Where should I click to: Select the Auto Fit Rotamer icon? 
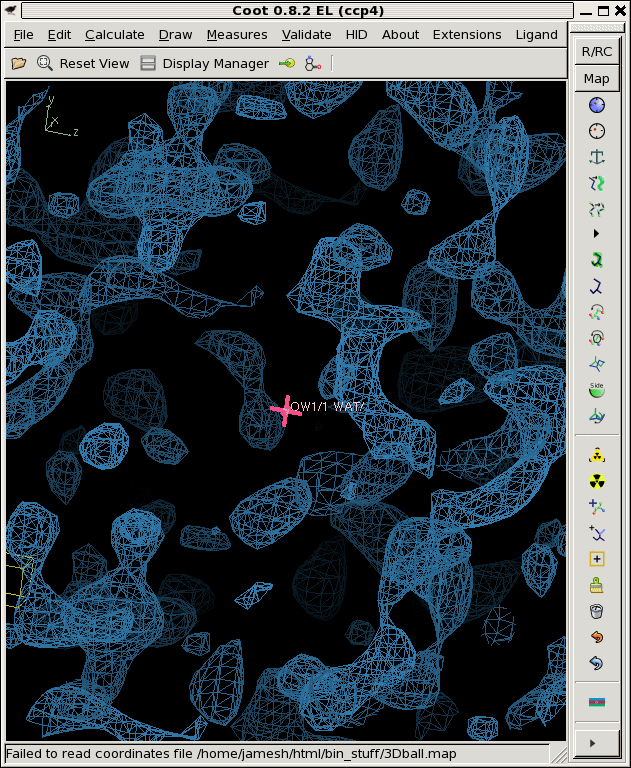click(x=597, y=260)
